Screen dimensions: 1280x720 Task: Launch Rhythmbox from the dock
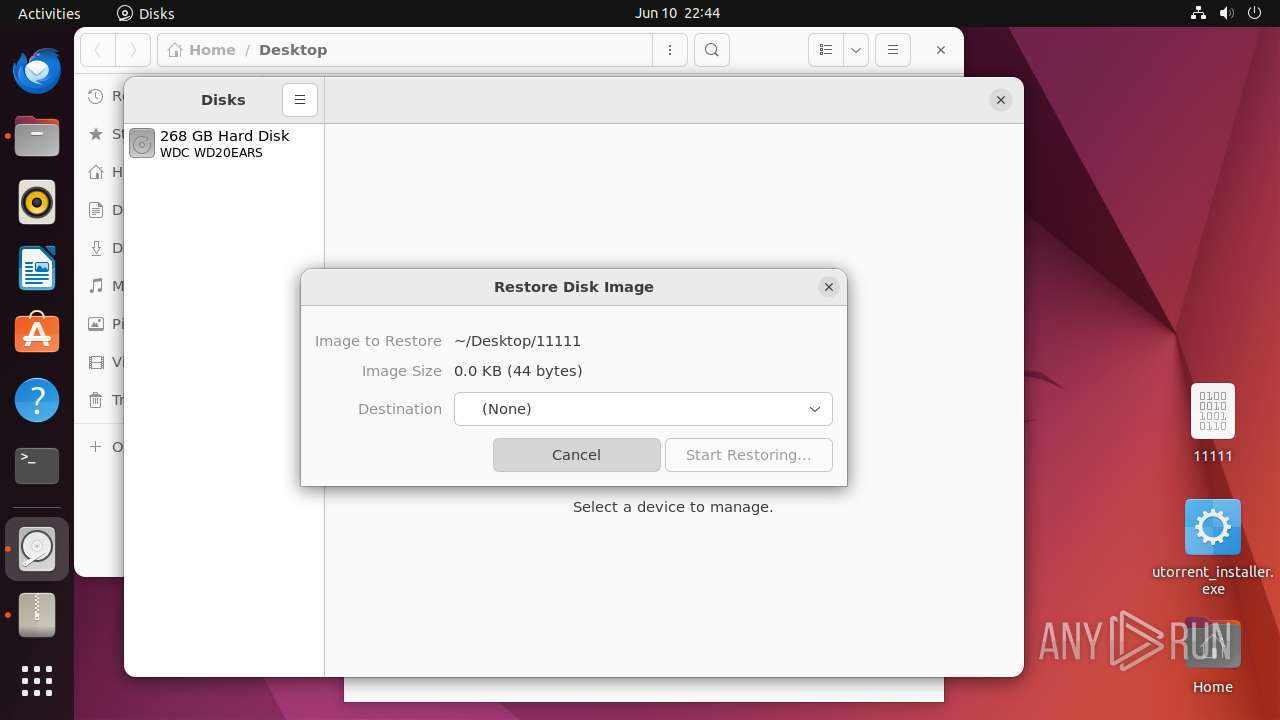[x=37, y=203]
